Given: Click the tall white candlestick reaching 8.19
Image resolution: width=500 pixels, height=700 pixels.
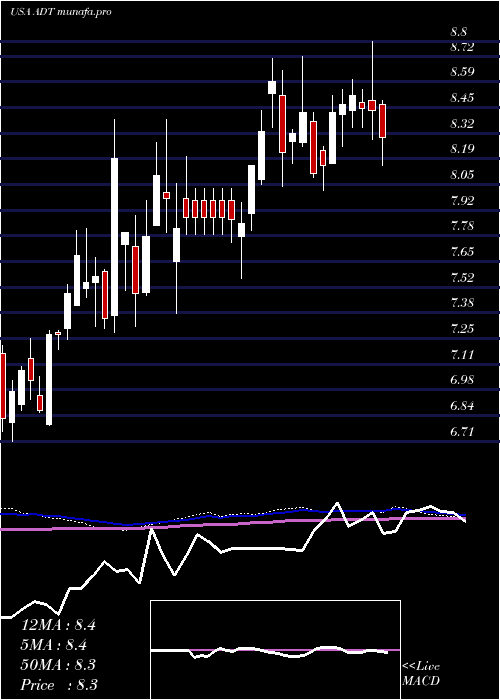Looking at the screenshot, I should [115, 237].
